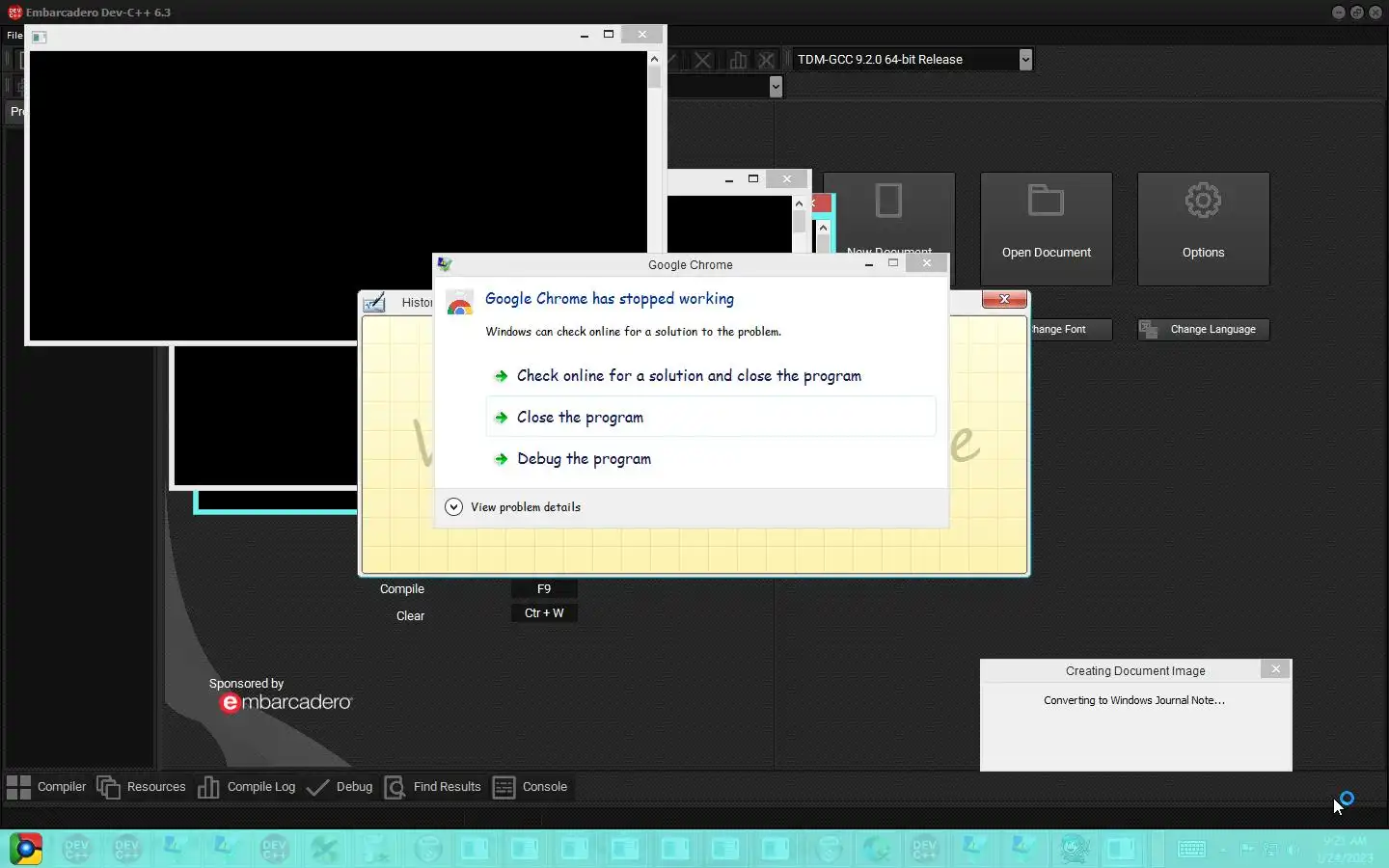The height and width of the screenshot is (868, 1389).
Task: Click the Ctr + W shortcut label
Action: click(x=544, y=613)
